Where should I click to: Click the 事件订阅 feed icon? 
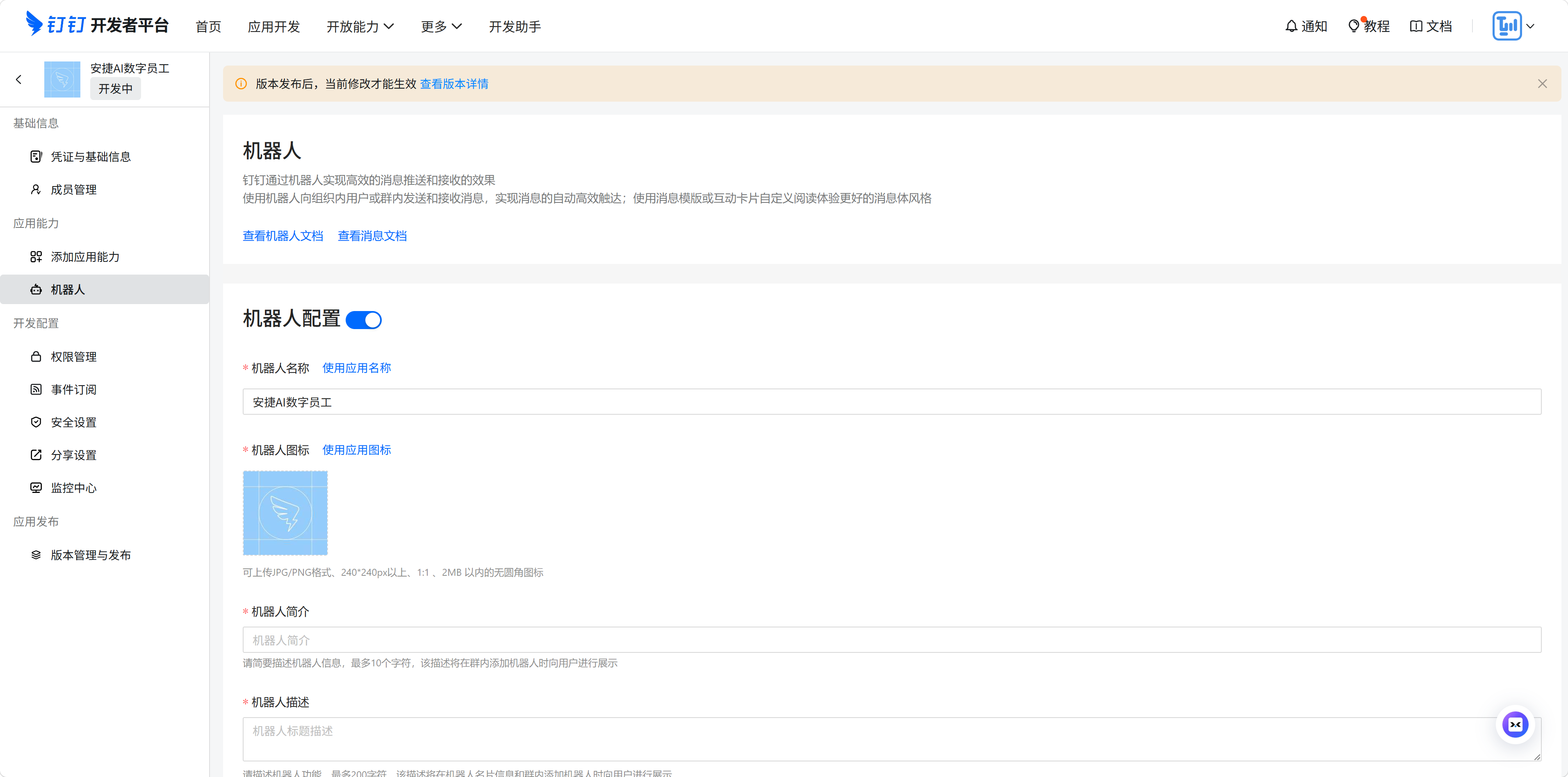[x=36, y=389]
